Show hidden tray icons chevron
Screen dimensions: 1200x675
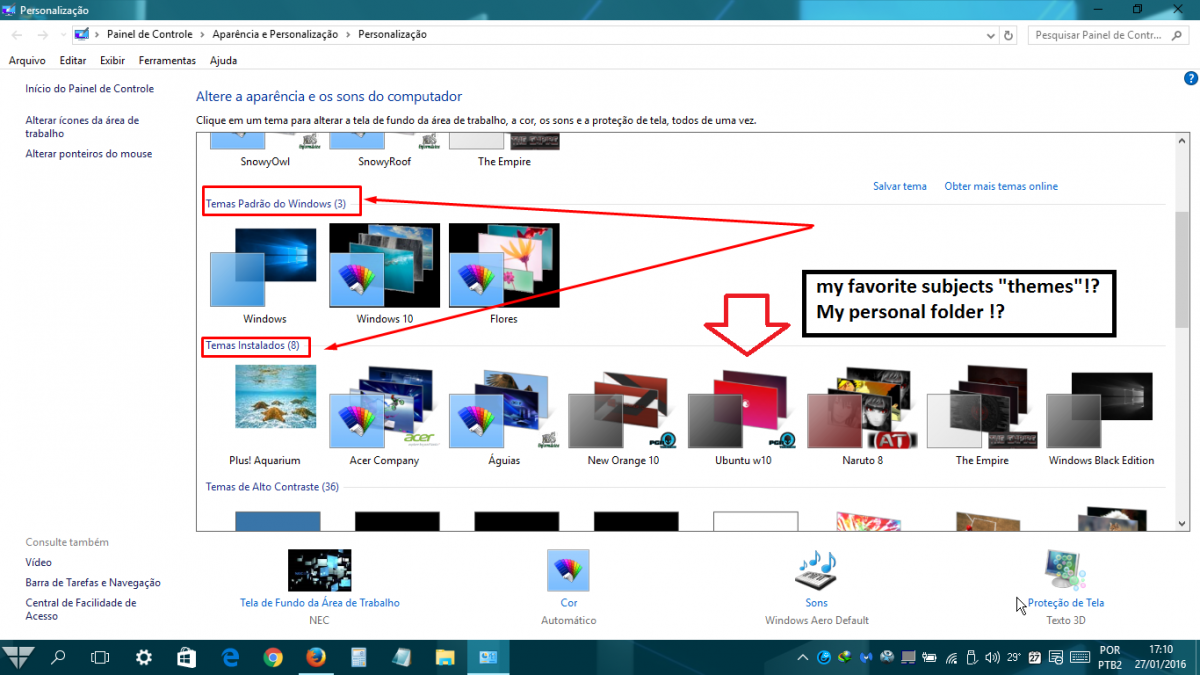pos(803,657)
